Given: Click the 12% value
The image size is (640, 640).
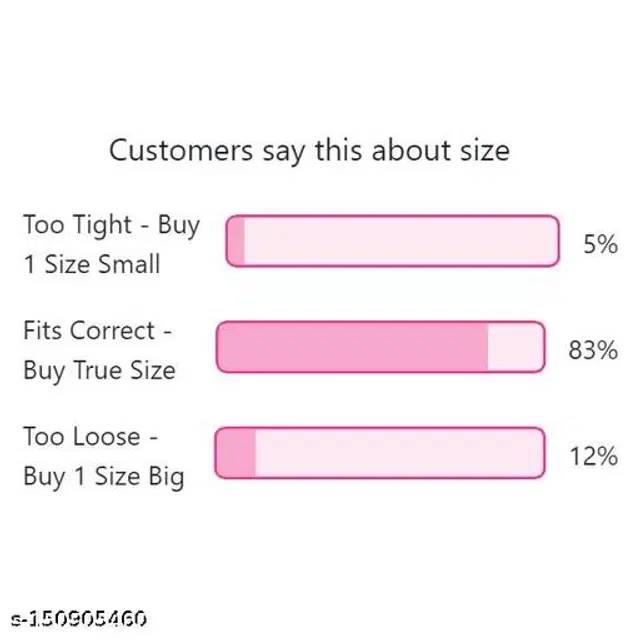Looking at the screenshot, I should click(593, 456).
